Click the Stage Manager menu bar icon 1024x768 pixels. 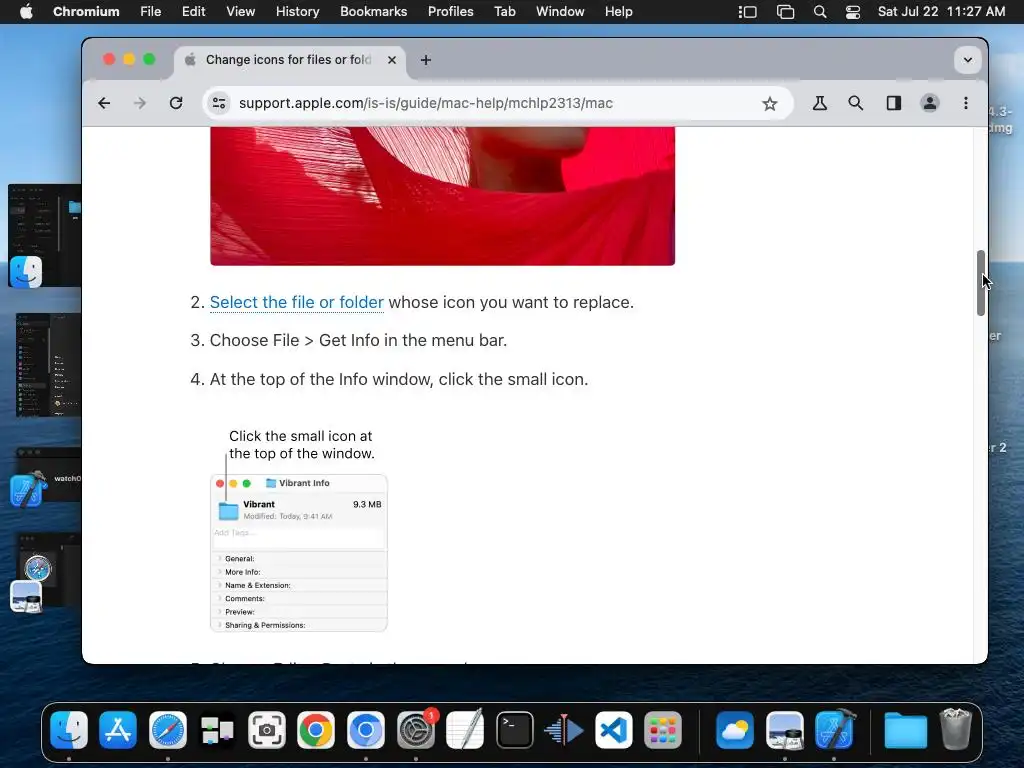click(747, 12)
